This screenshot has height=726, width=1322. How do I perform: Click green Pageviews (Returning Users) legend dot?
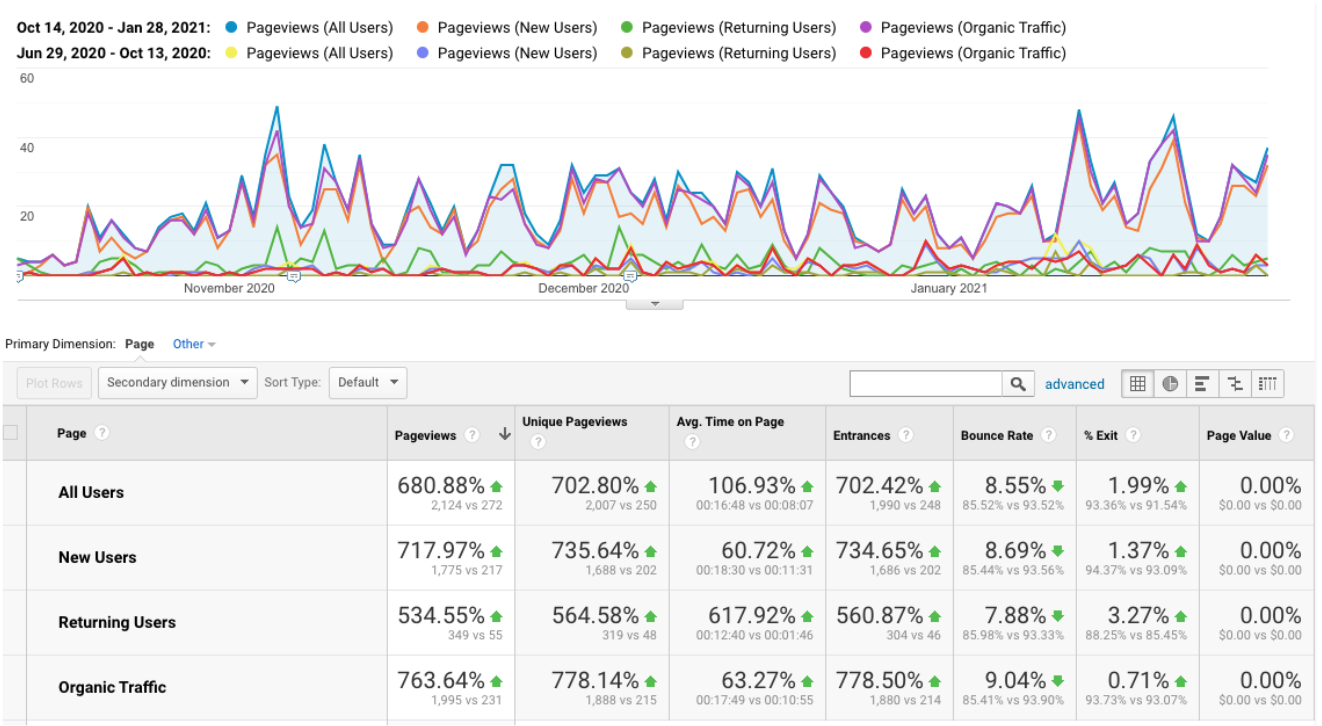click(627, 28)
